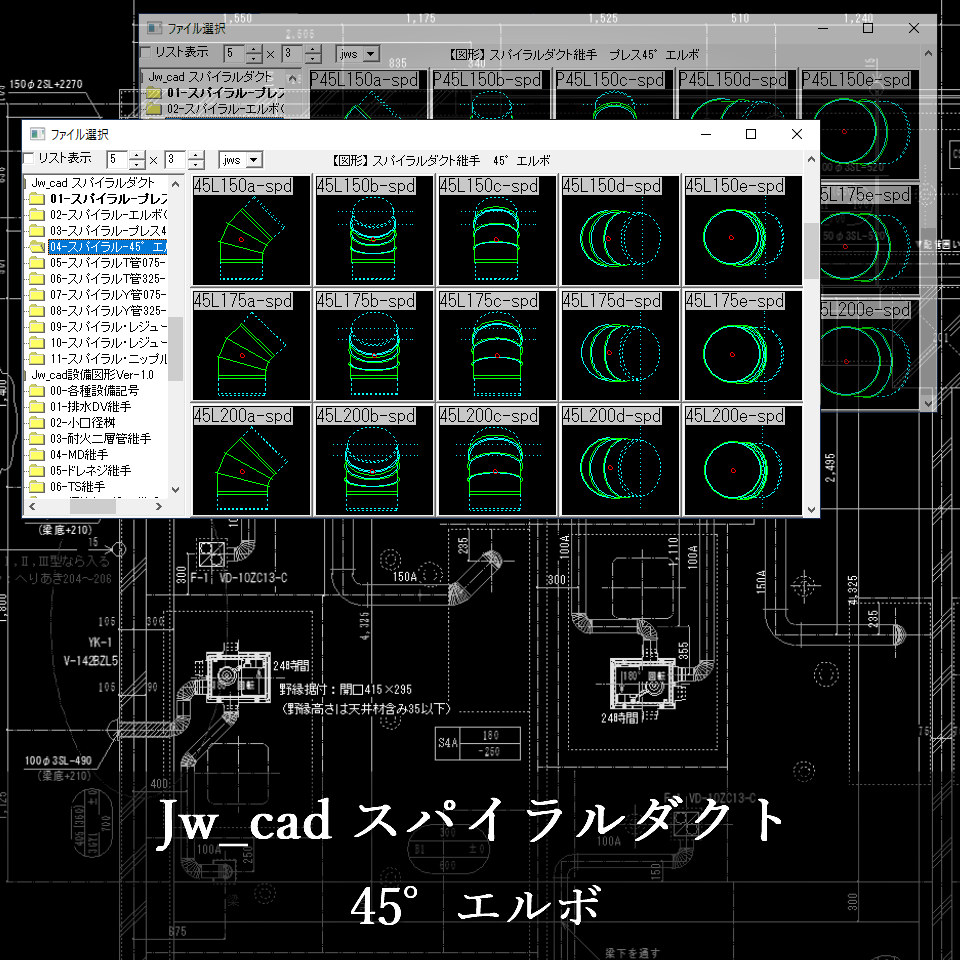This screenshot has width=960, height=960.
Task: Pick the 45L150b-spd figure thumbnail
Action: tap(375, 230)
